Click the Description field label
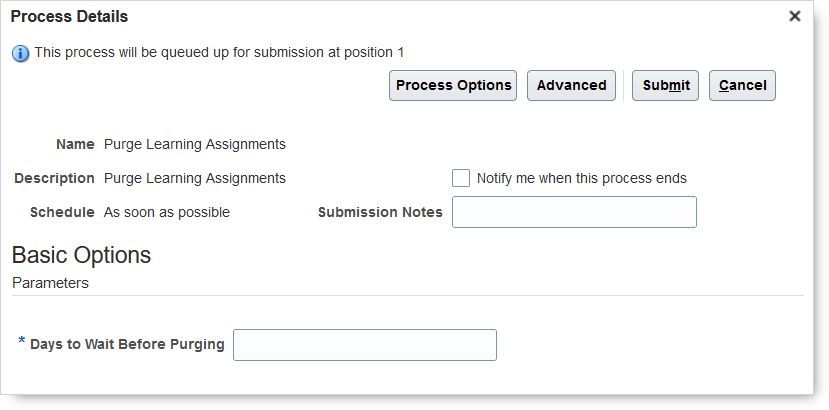The image size is (829, 410). 54,178
